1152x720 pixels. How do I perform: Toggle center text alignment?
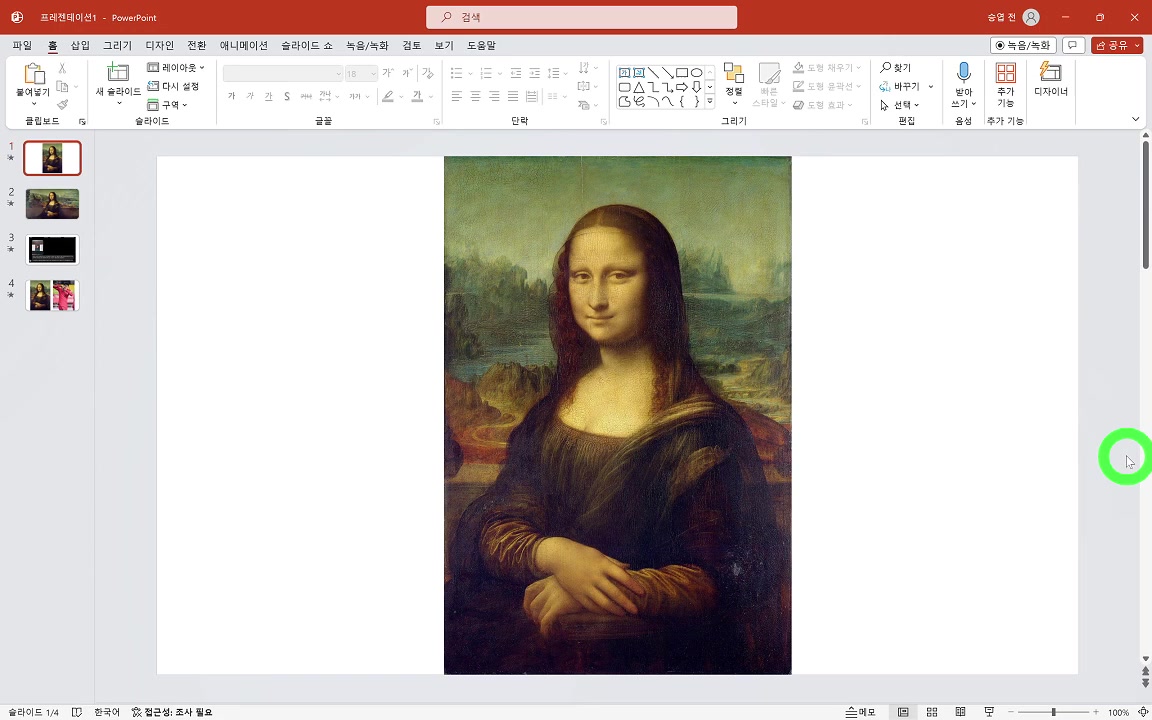[475, 96]
